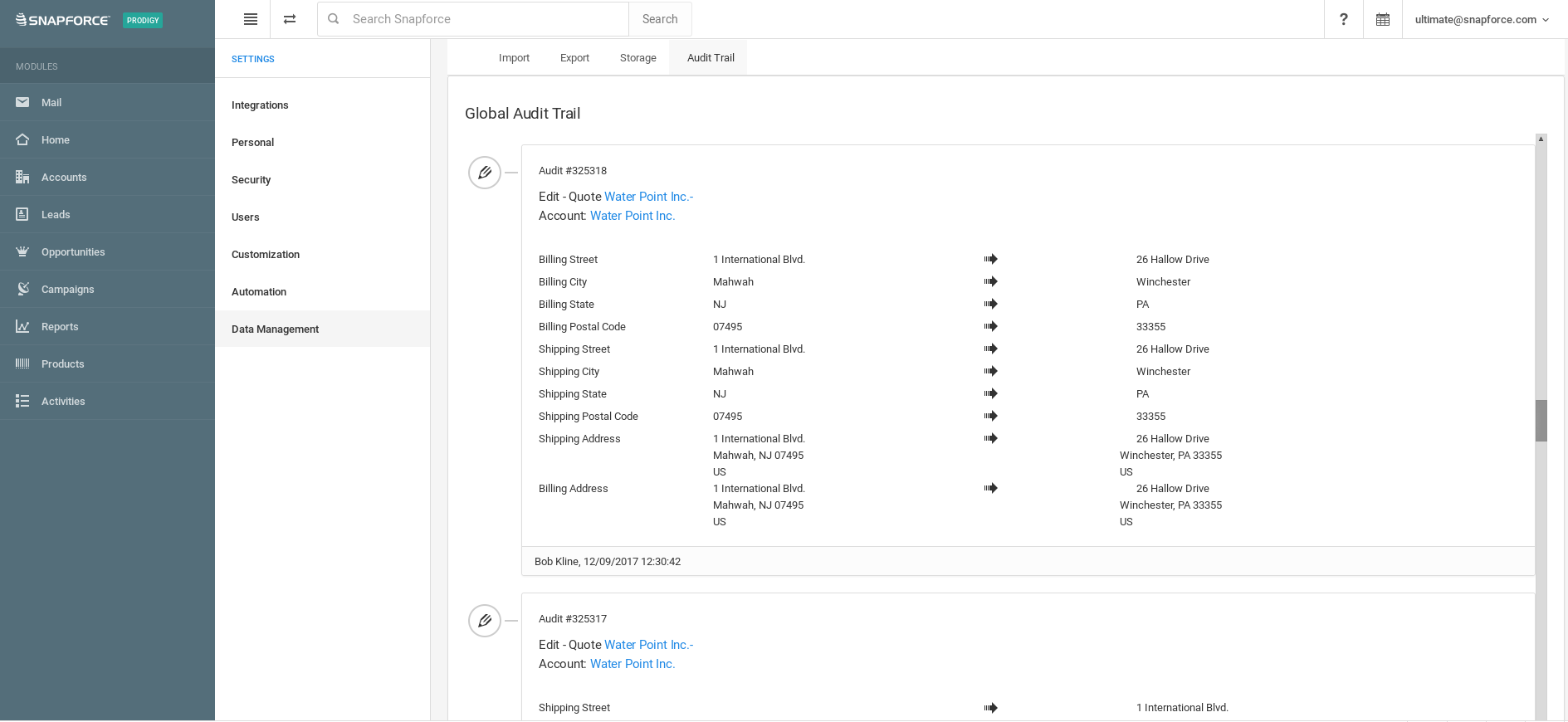
Task: Click the arrow icon in Billing City row
Action: pyautogui.click(x=990, y=281)
